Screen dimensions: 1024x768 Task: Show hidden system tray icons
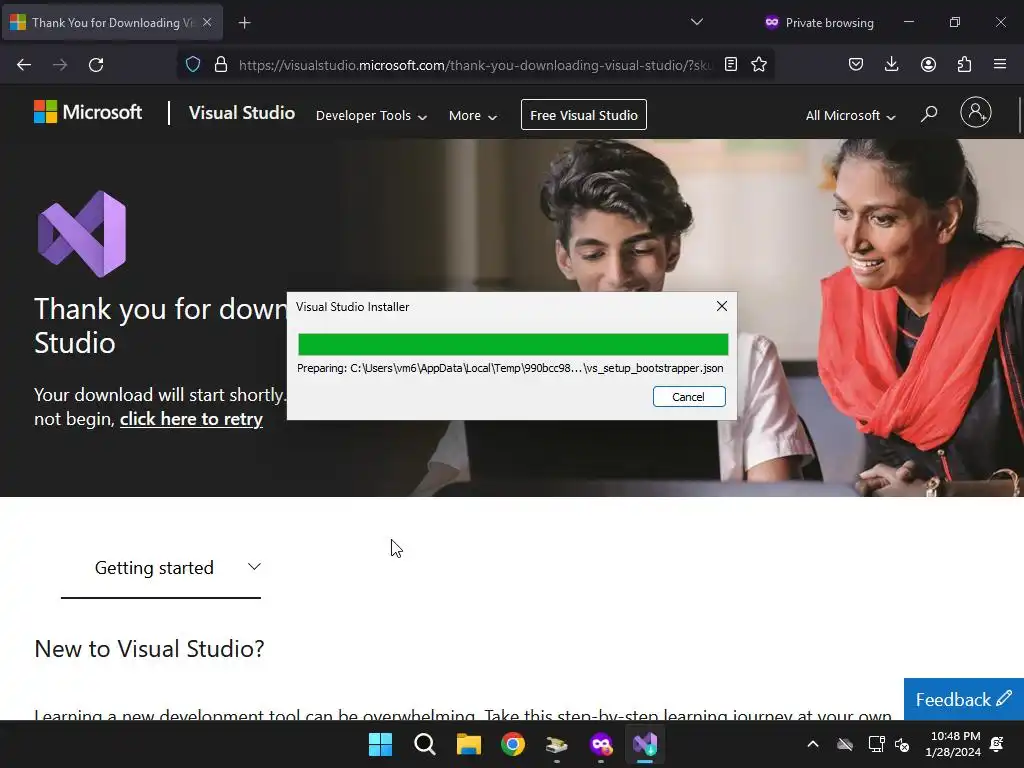(x=813, y=744)
